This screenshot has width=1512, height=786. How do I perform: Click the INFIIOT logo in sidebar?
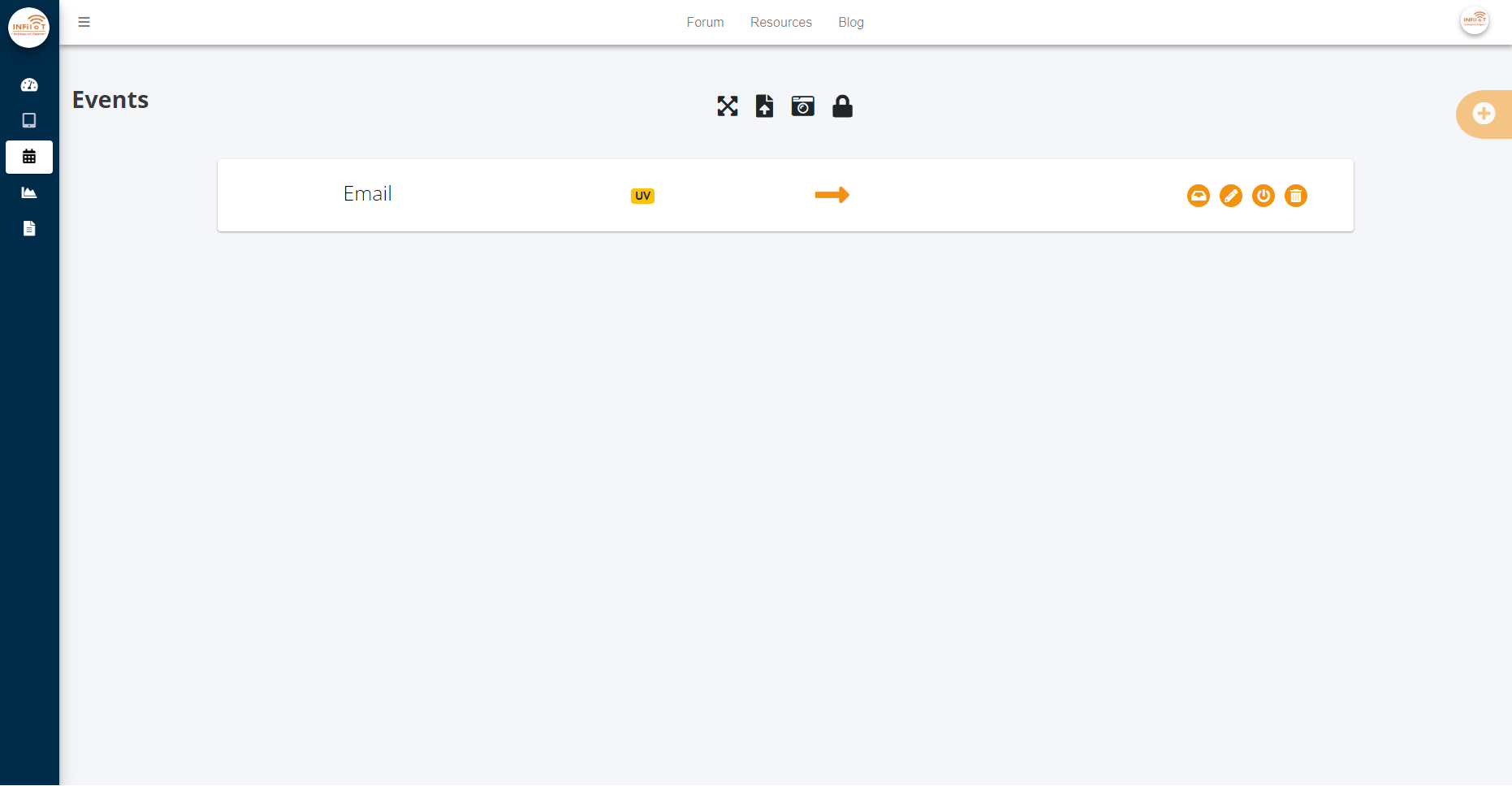[x=29, y=28]
